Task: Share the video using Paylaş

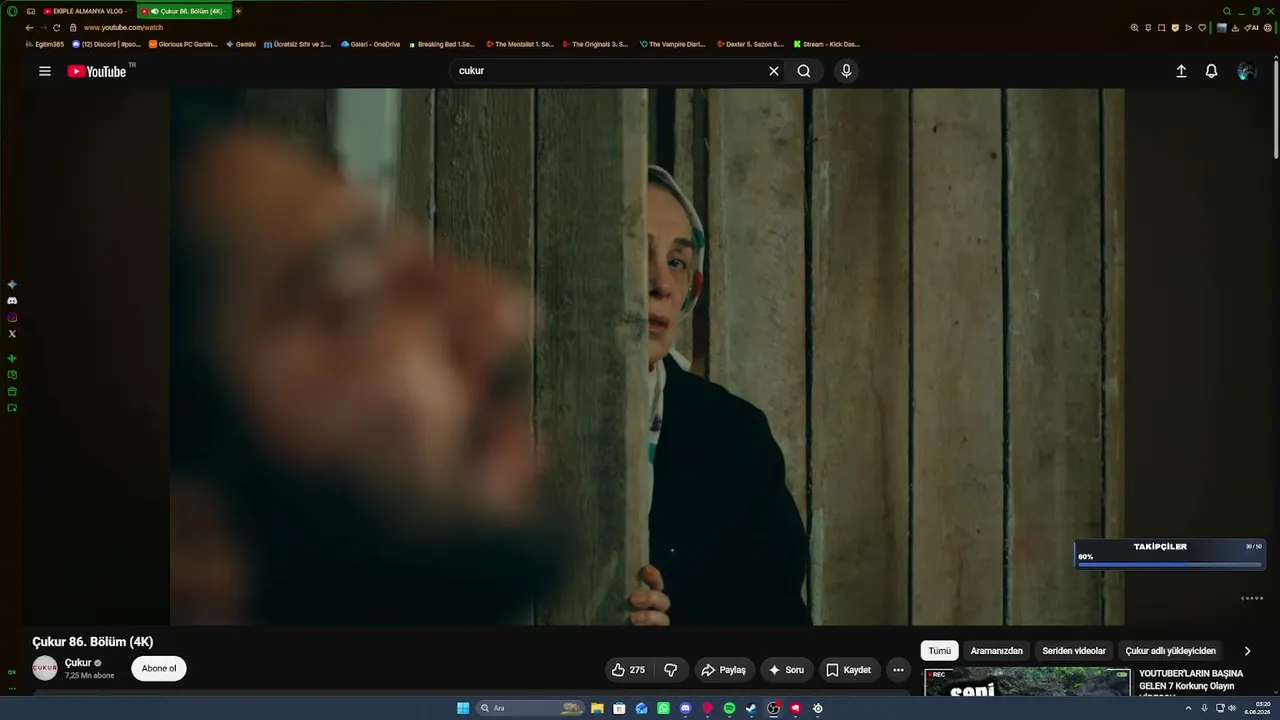Action: tap(723, 670)
